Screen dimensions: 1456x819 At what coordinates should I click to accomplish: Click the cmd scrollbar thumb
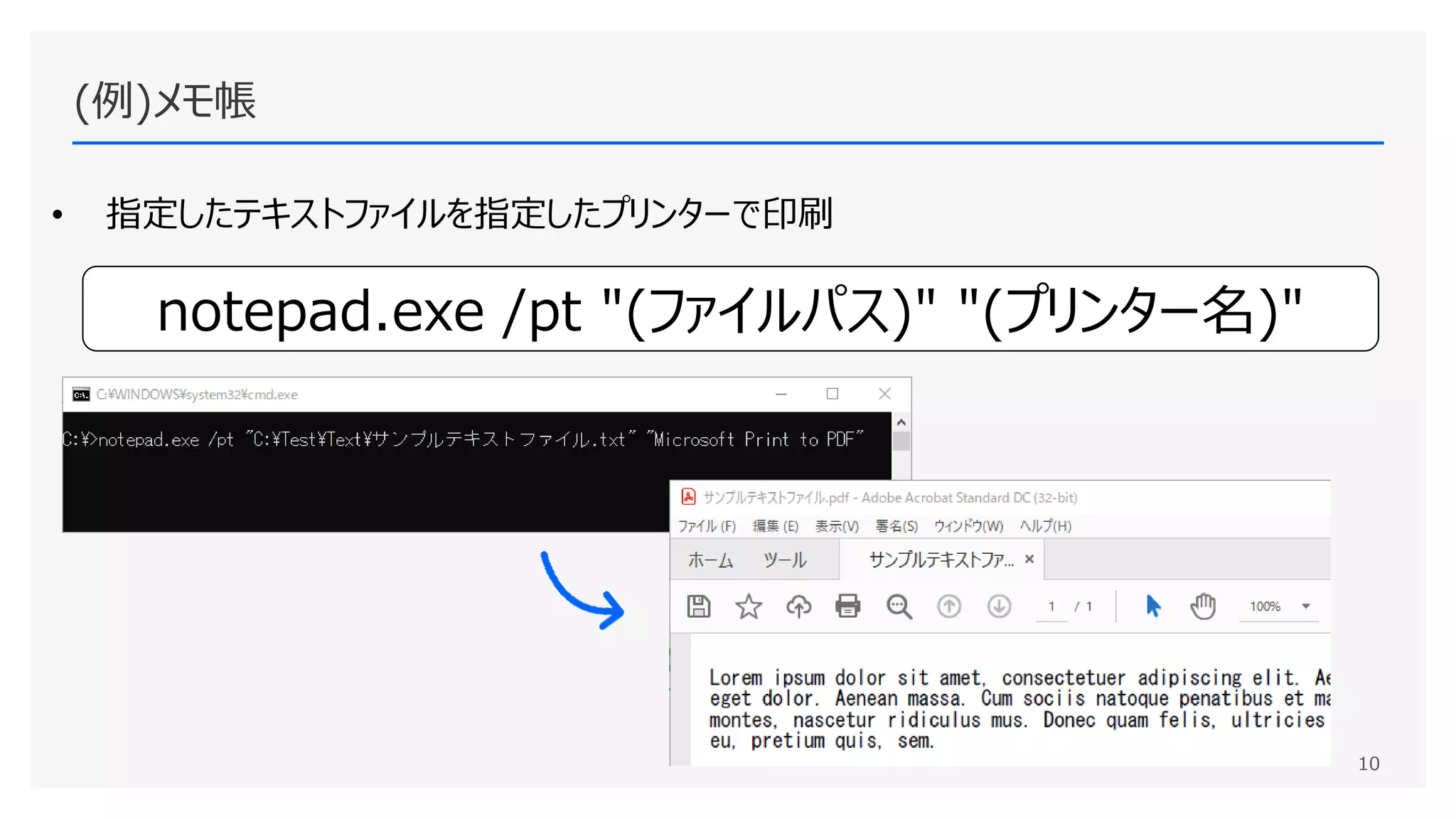tap(901, 441)
